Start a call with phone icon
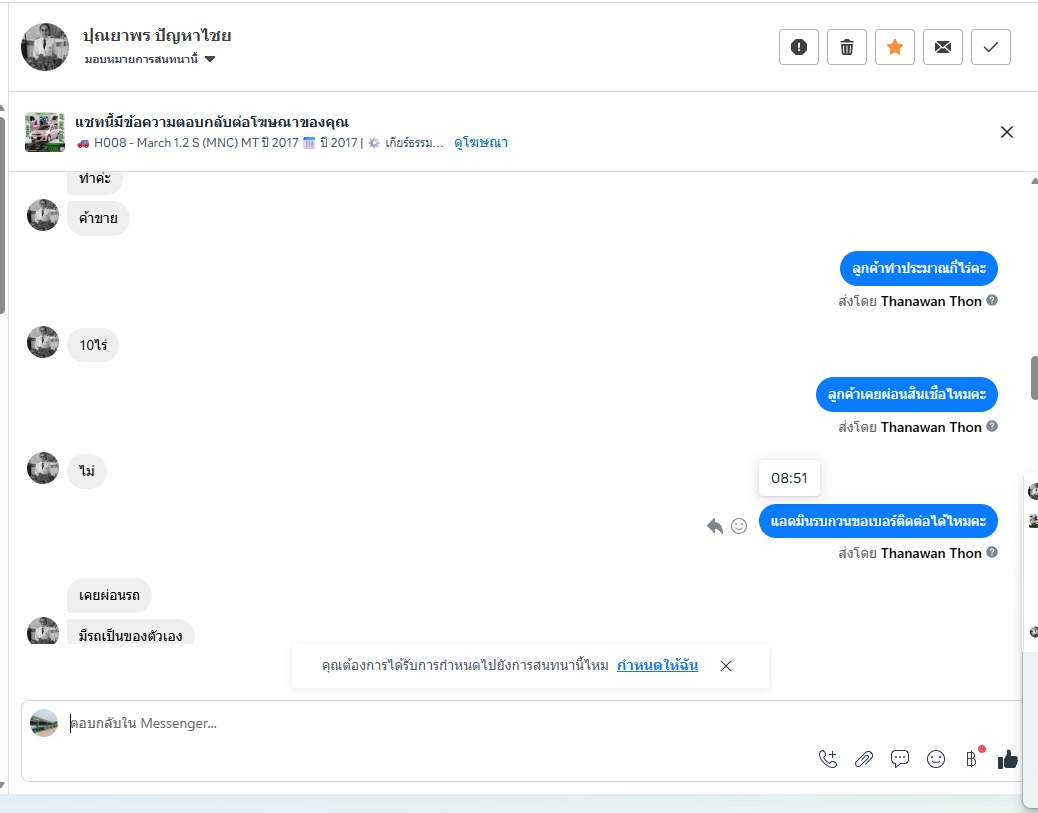 (827, 759)
